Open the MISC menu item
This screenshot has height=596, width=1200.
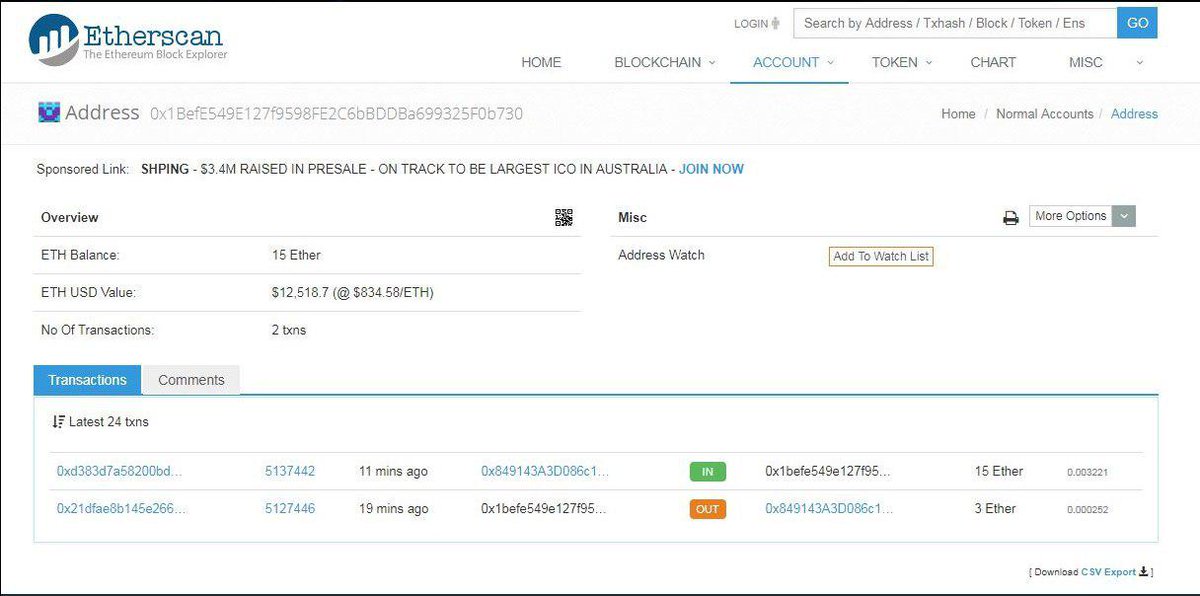coord(1086,62)
